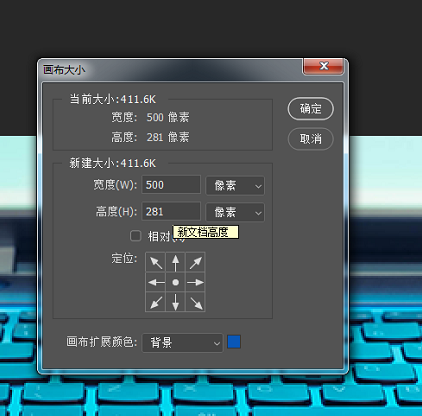Close the 画布大小 dialog
This screenshot has height=416, width=422.
tap(323, 66)
